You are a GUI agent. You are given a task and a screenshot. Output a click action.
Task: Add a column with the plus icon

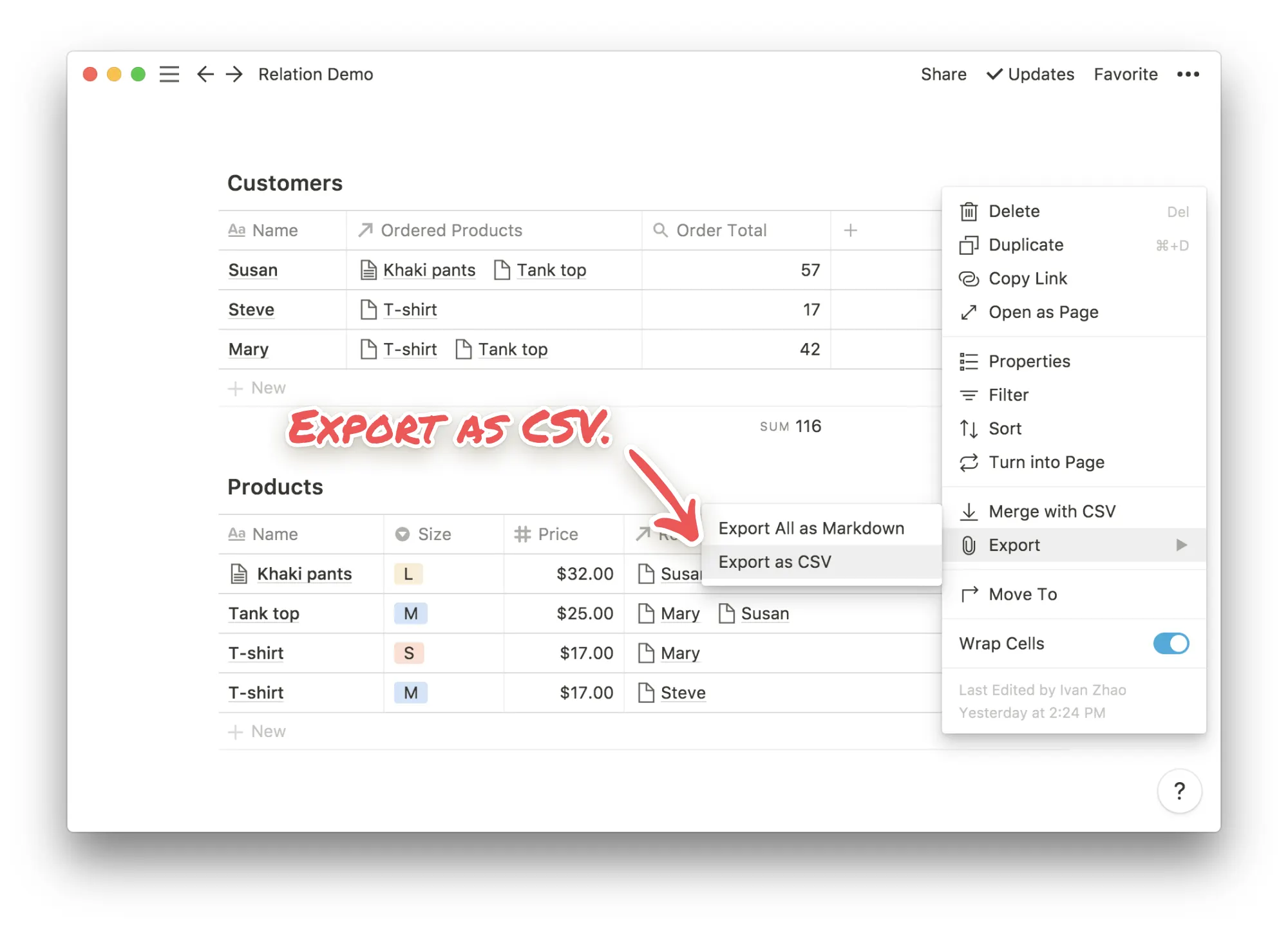pyautogui.click(x=850, y=230)
